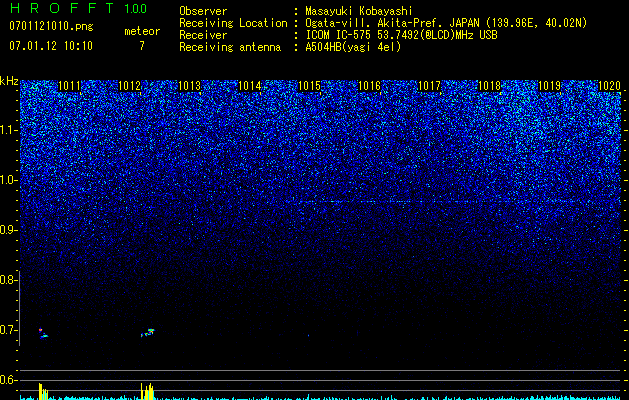Click the 1018 time marker
The height and width of the screenshot is (400, 629).
pos(489,86)
